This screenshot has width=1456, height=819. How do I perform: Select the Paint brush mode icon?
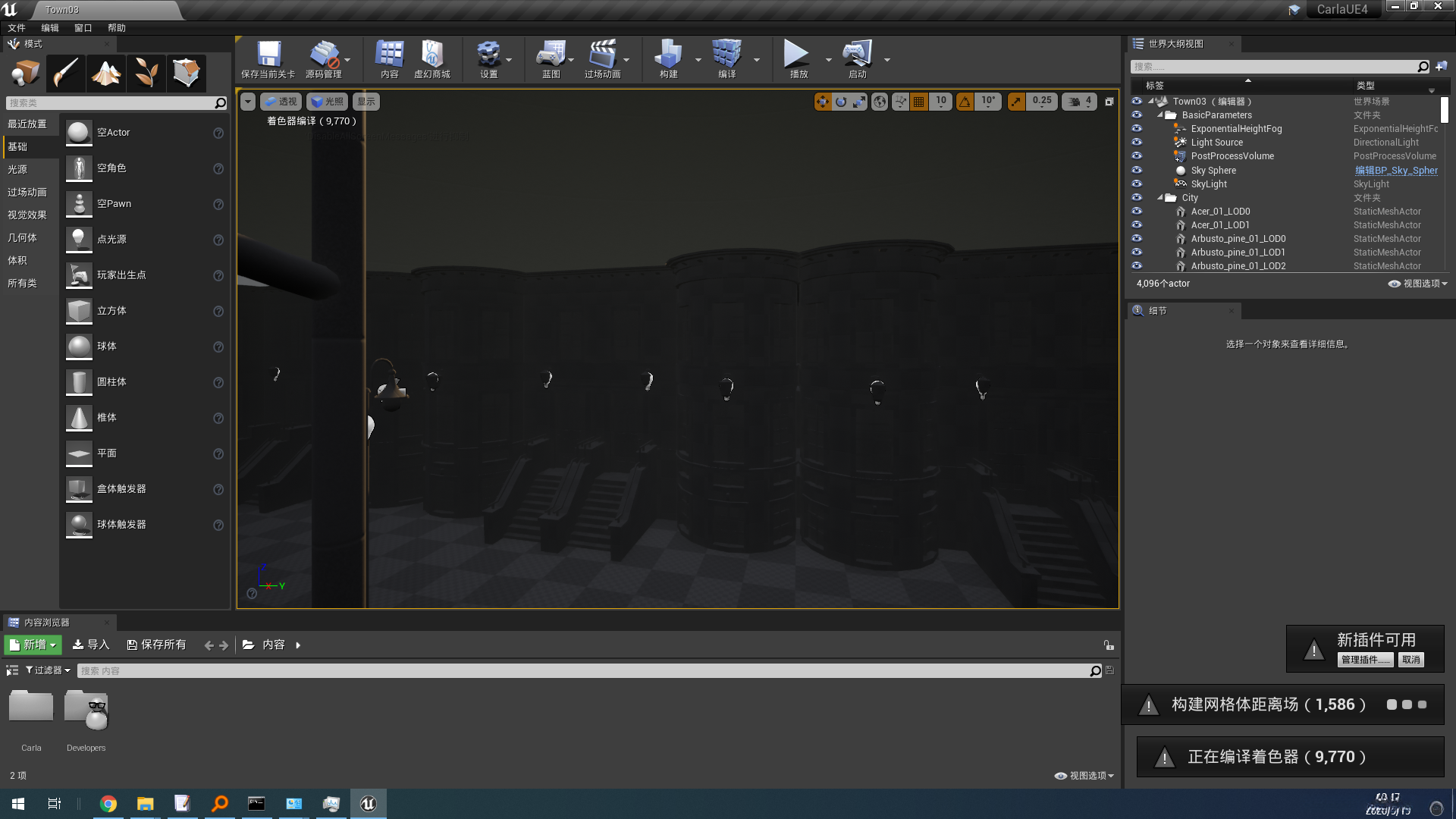tap(66, 74)
